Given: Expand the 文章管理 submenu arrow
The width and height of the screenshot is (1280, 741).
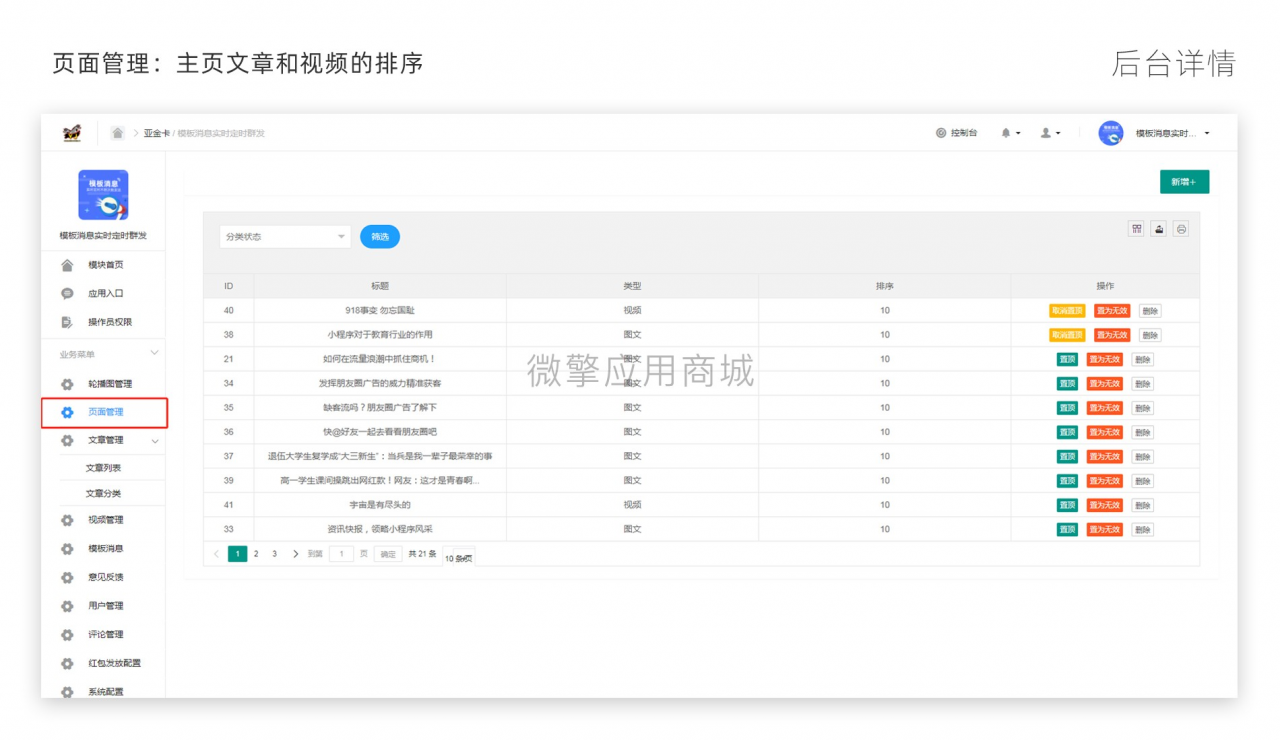Looking at the screenshot, I should coord(154,440).
